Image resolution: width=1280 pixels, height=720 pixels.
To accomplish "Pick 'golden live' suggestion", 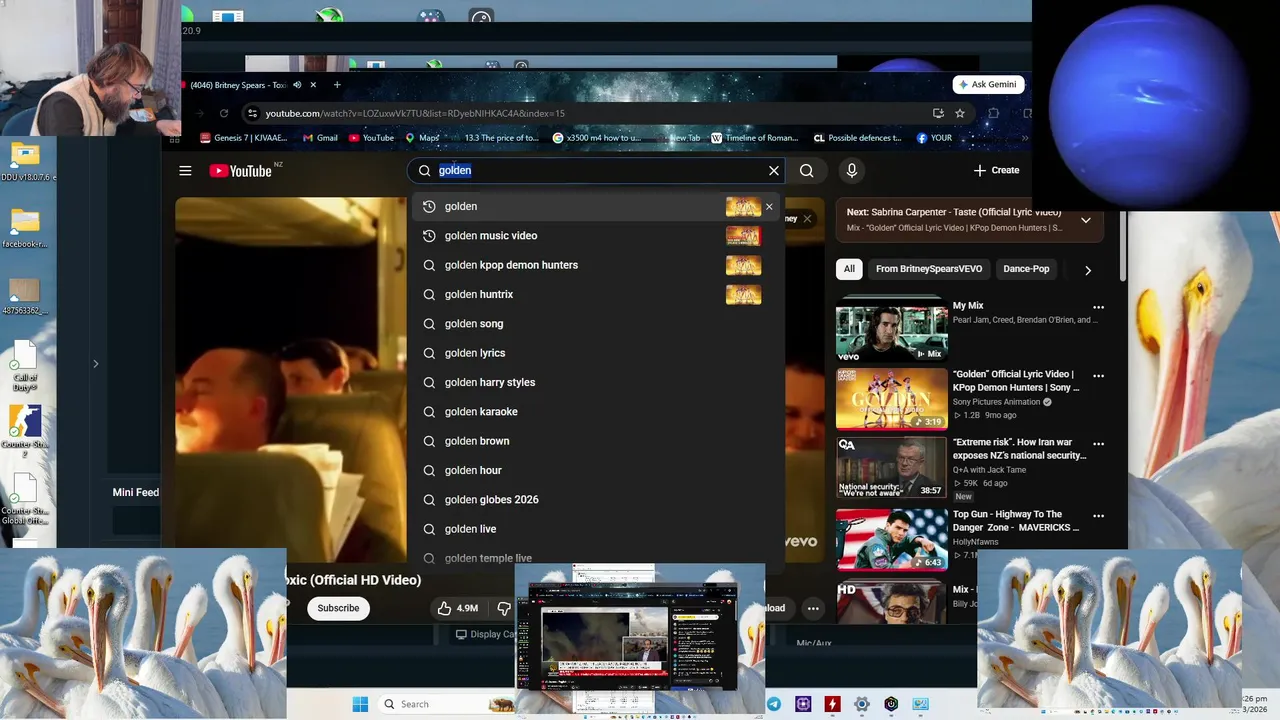I will pyautogui.click(x=595, y=529).
